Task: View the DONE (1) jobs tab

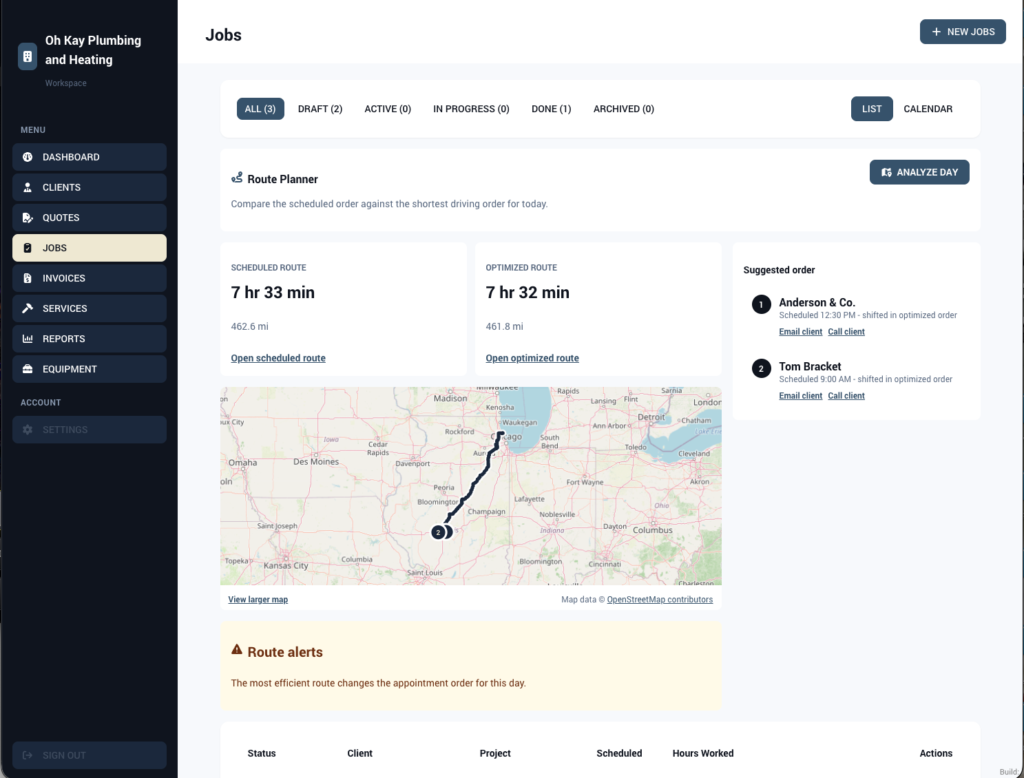Action: tap(551, 109)
